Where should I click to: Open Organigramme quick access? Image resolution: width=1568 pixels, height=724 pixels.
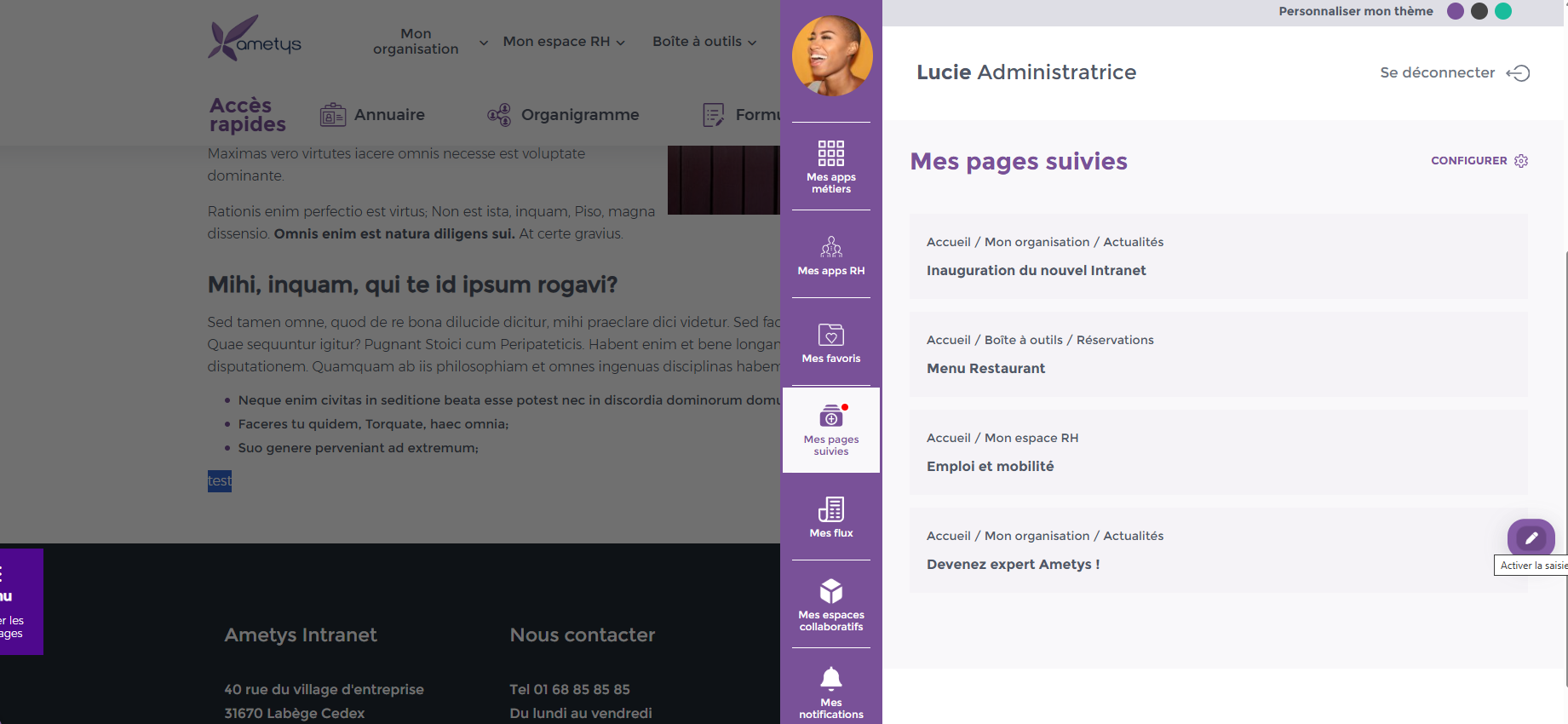[563, 115]
